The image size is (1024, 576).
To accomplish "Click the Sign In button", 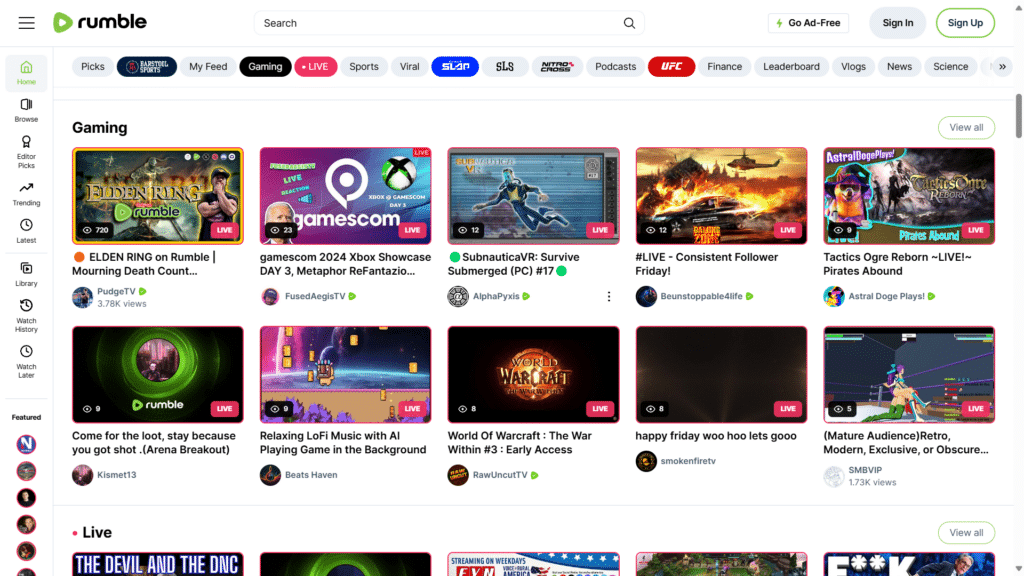I will (897, 23).
